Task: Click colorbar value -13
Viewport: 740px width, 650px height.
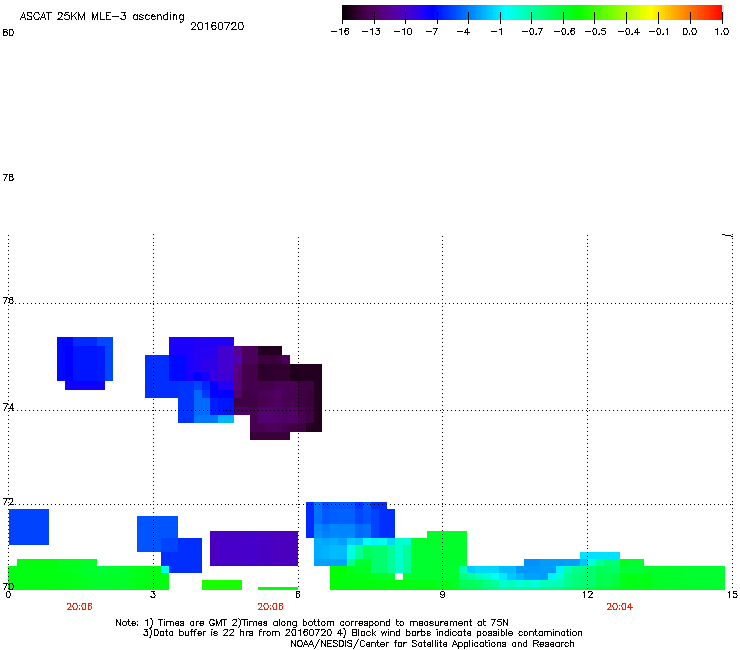Action: (x=371, y=32)
